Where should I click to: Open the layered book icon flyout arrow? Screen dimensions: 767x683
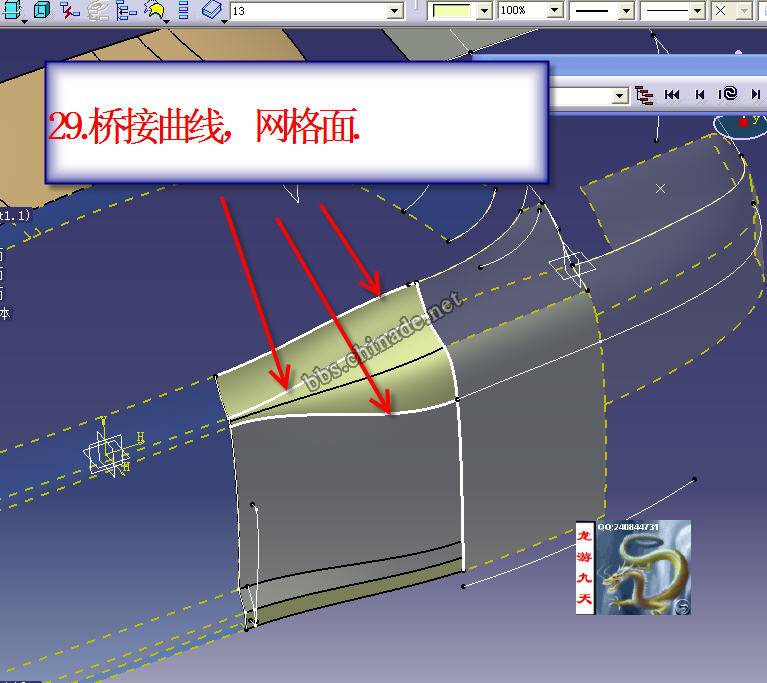(224, 21)
